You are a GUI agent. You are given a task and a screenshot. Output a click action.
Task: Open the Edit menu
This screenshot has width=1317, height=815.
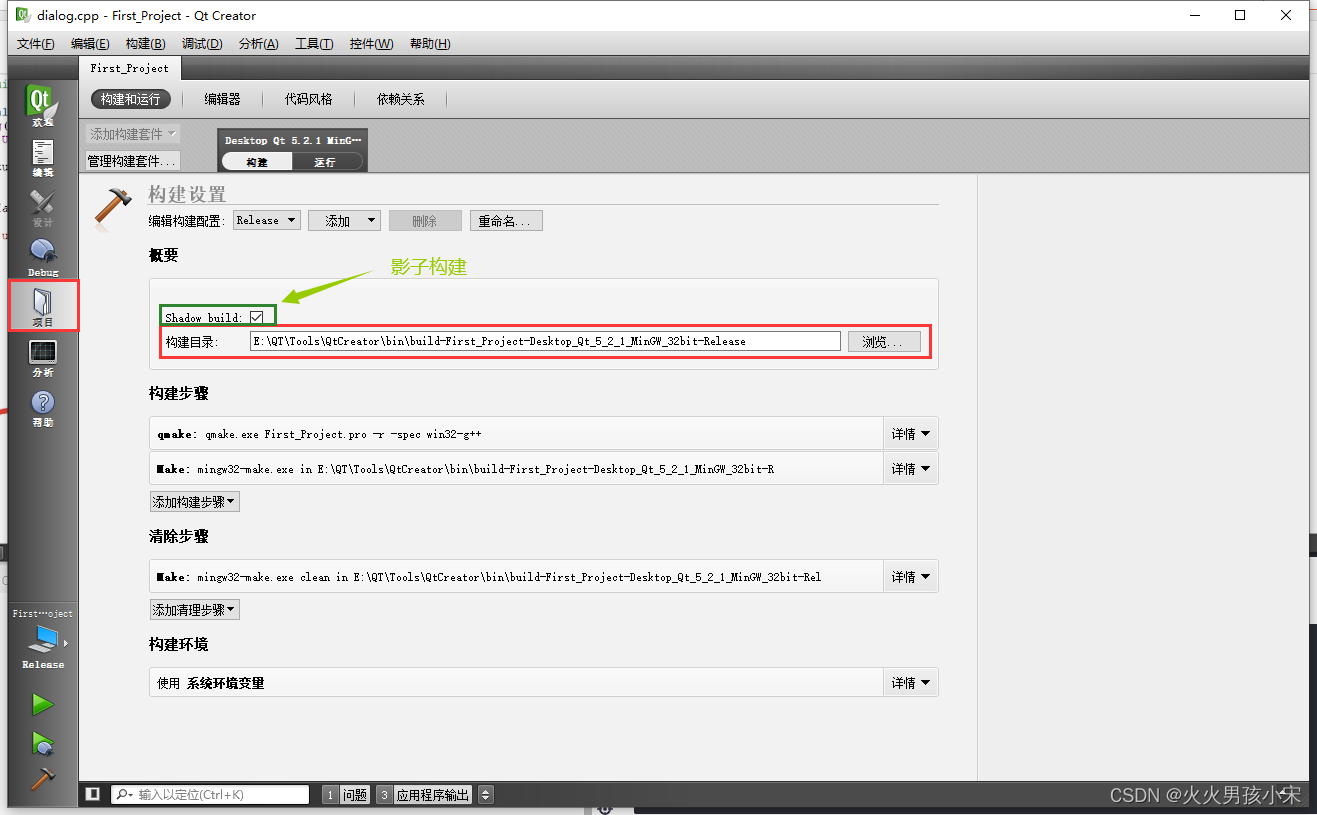[x=90, y=44]
